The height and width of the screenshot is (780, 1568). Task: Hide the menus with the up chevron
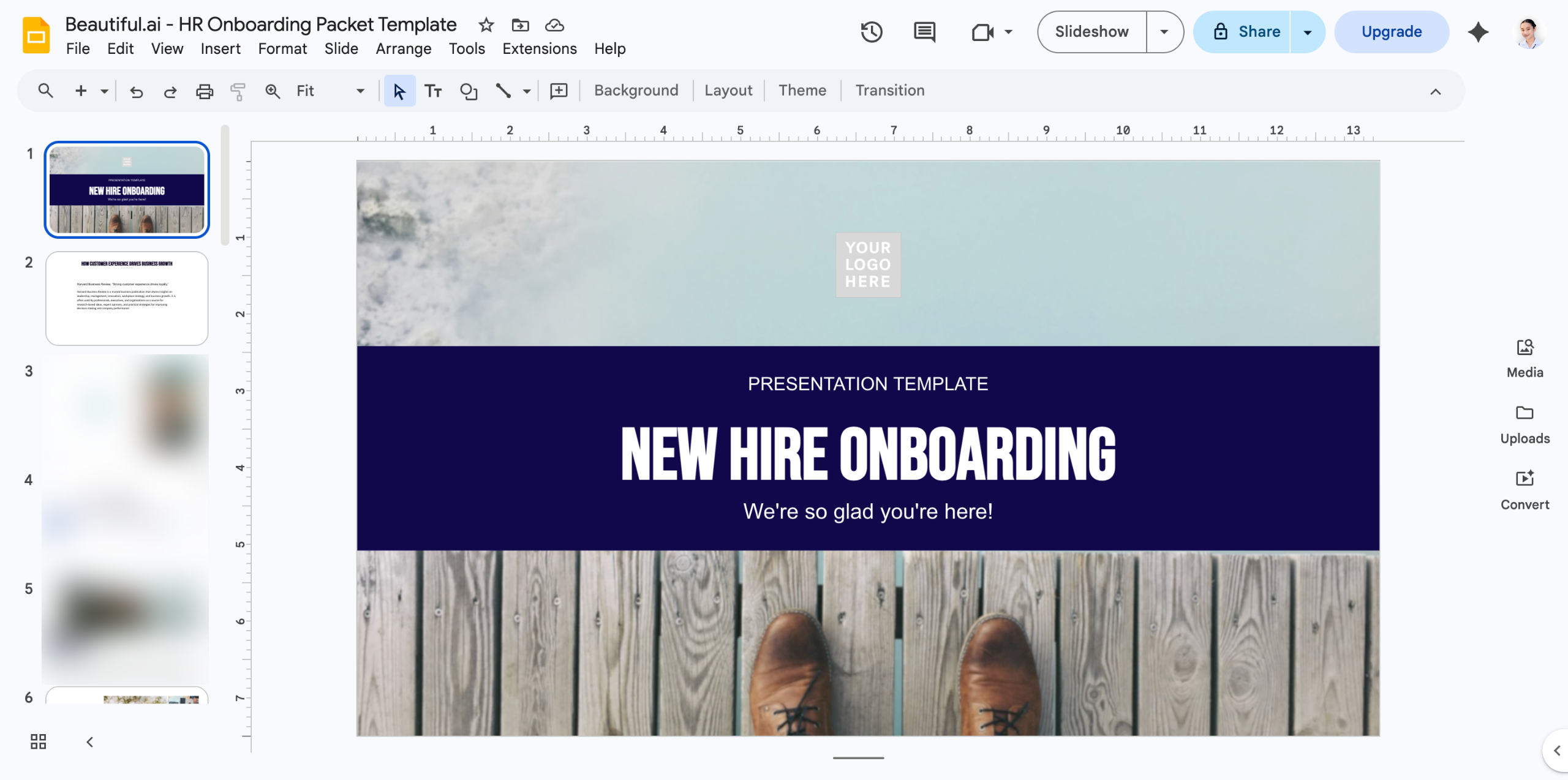pyautogui.click(x=1436, y=91)
